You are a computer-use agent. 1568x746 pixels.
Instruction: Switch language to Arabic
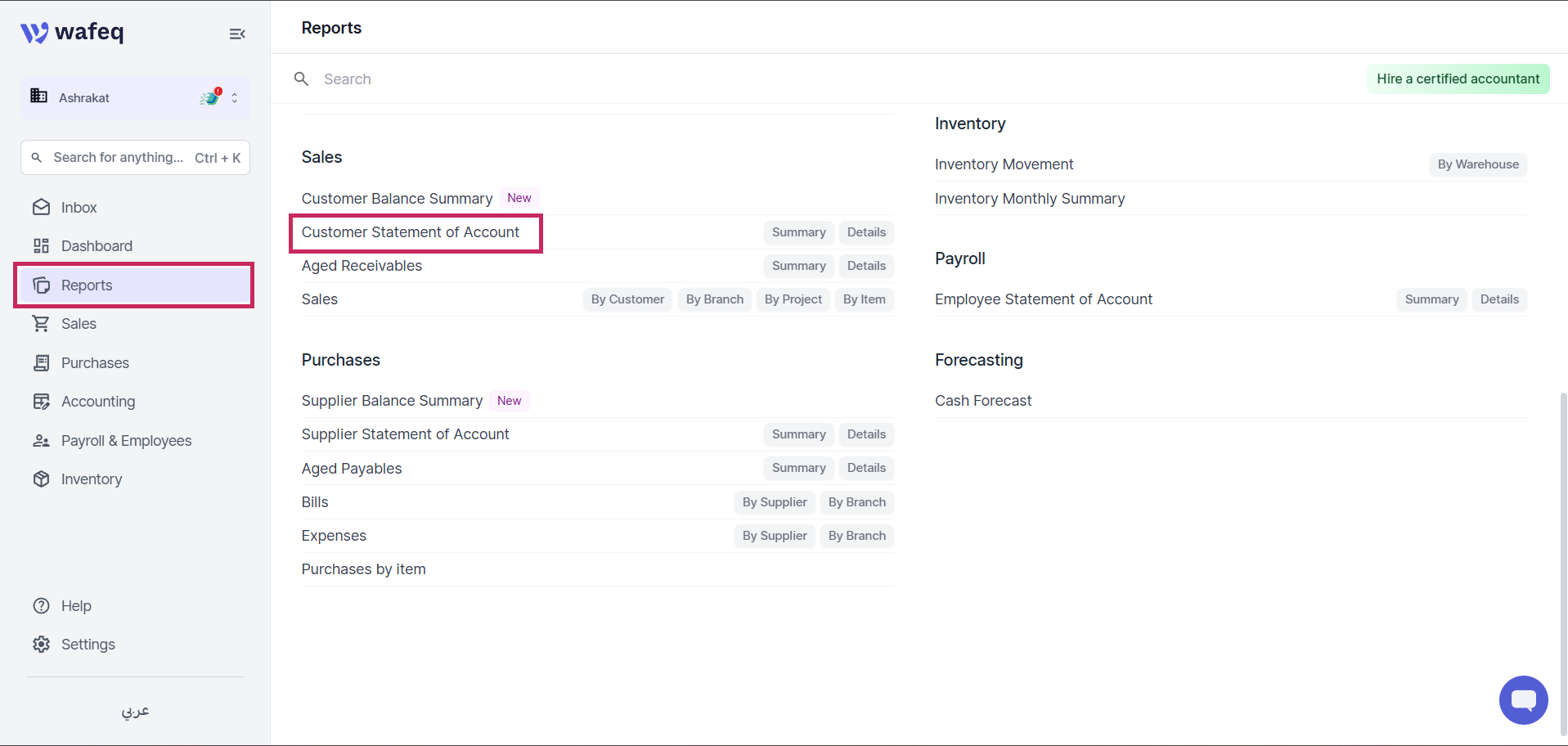click(x=135, y=711)
